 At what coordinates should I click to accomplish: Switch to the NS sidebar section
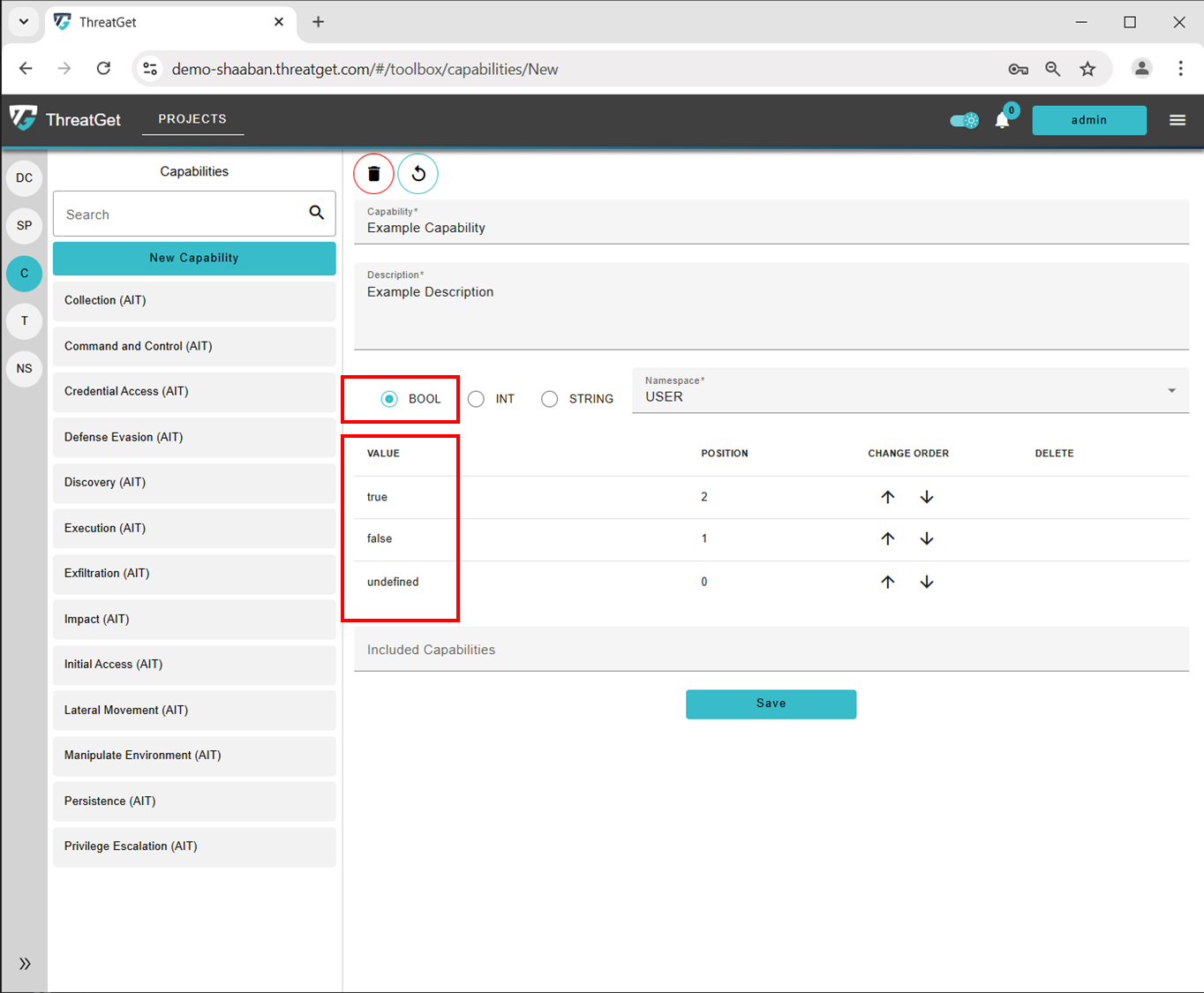tap(25, 368)
